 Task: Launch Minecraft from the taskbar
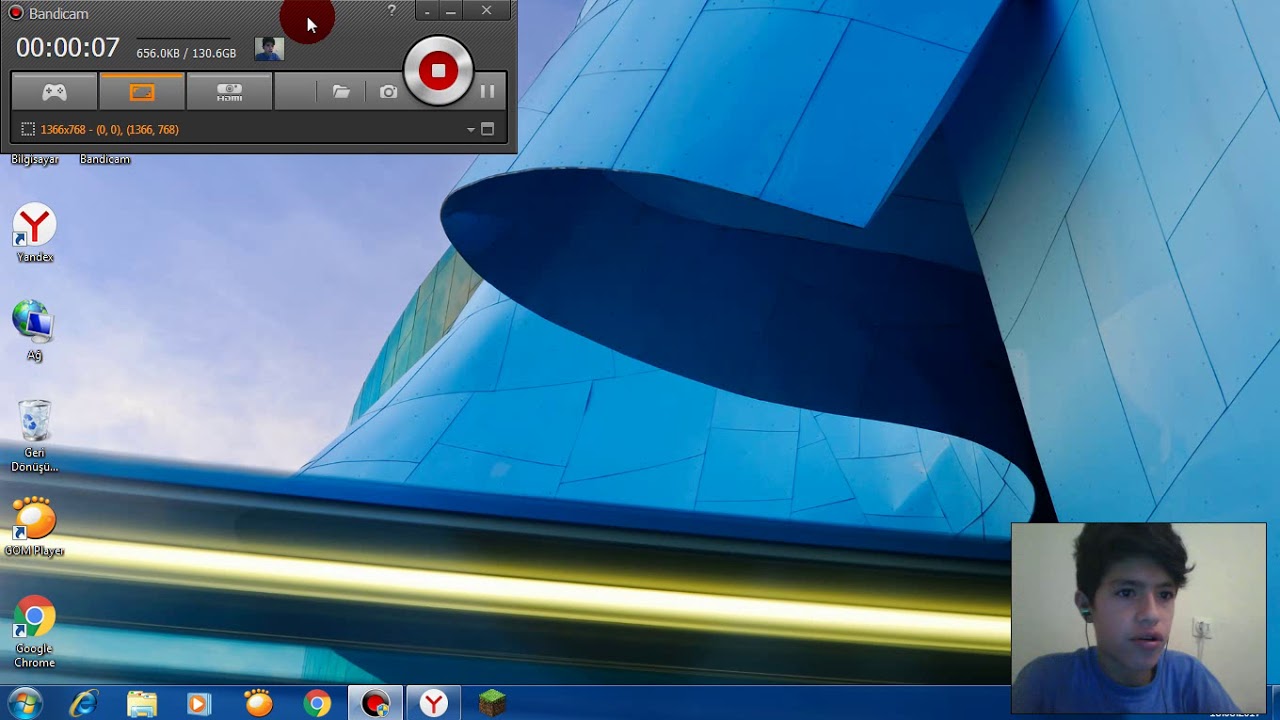[x=492, y=704]
